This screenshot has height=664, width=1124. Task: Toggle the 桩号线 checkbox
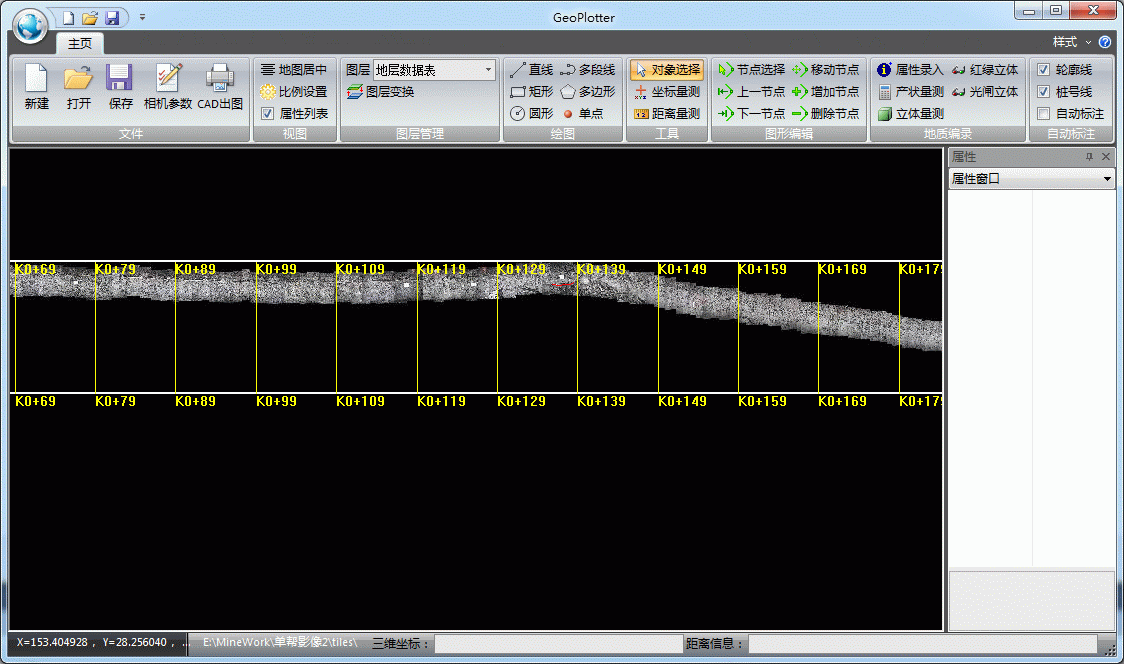click(1044, 92)
